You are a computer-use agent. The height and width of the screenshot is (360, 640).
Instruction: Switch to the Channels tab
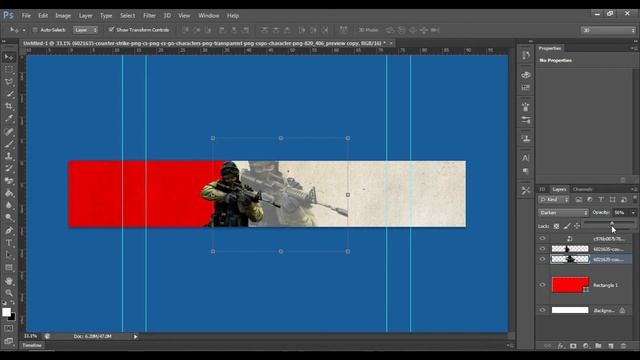[582, 189]
